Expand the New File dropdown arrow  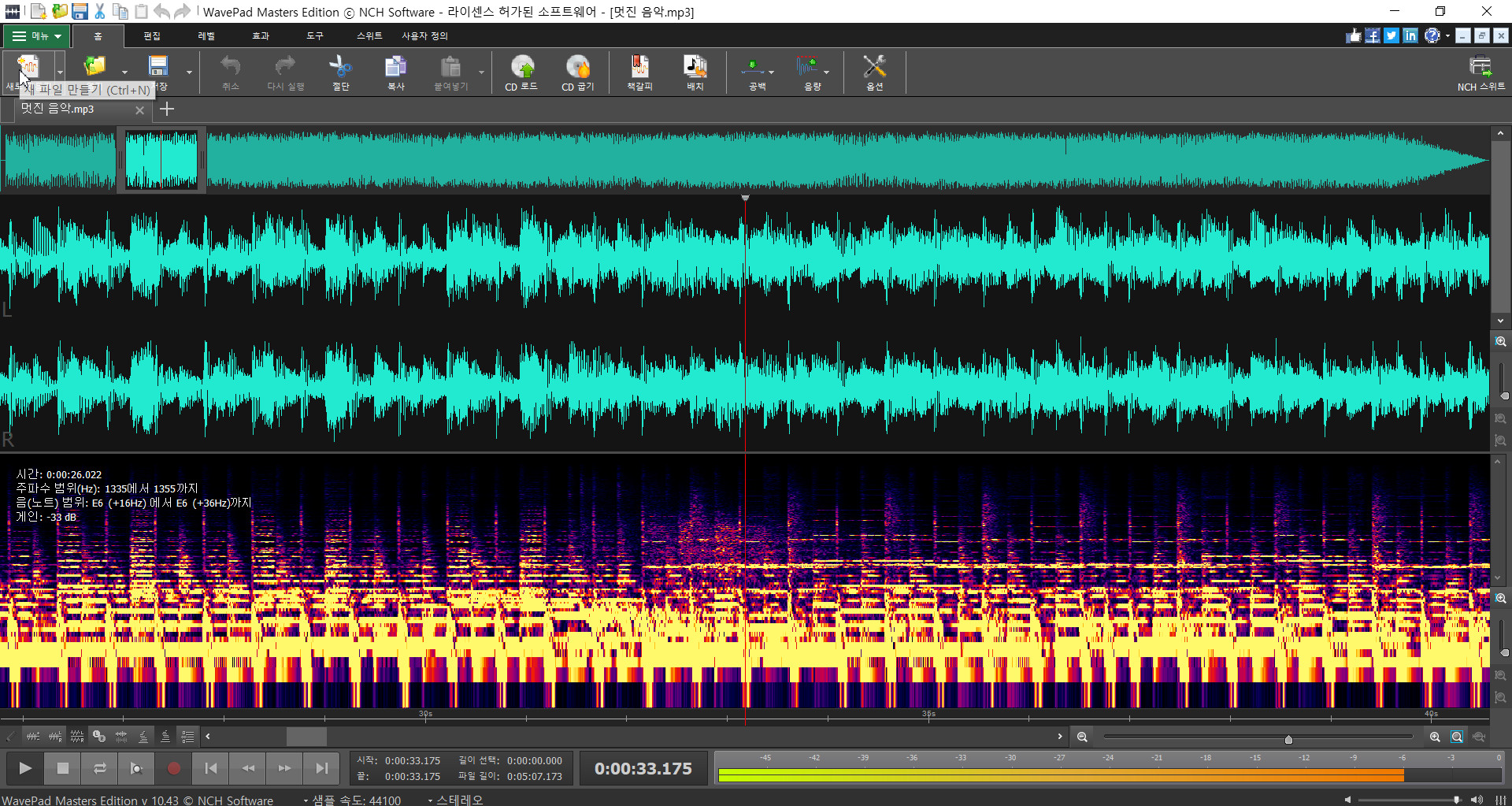(60, 72)
